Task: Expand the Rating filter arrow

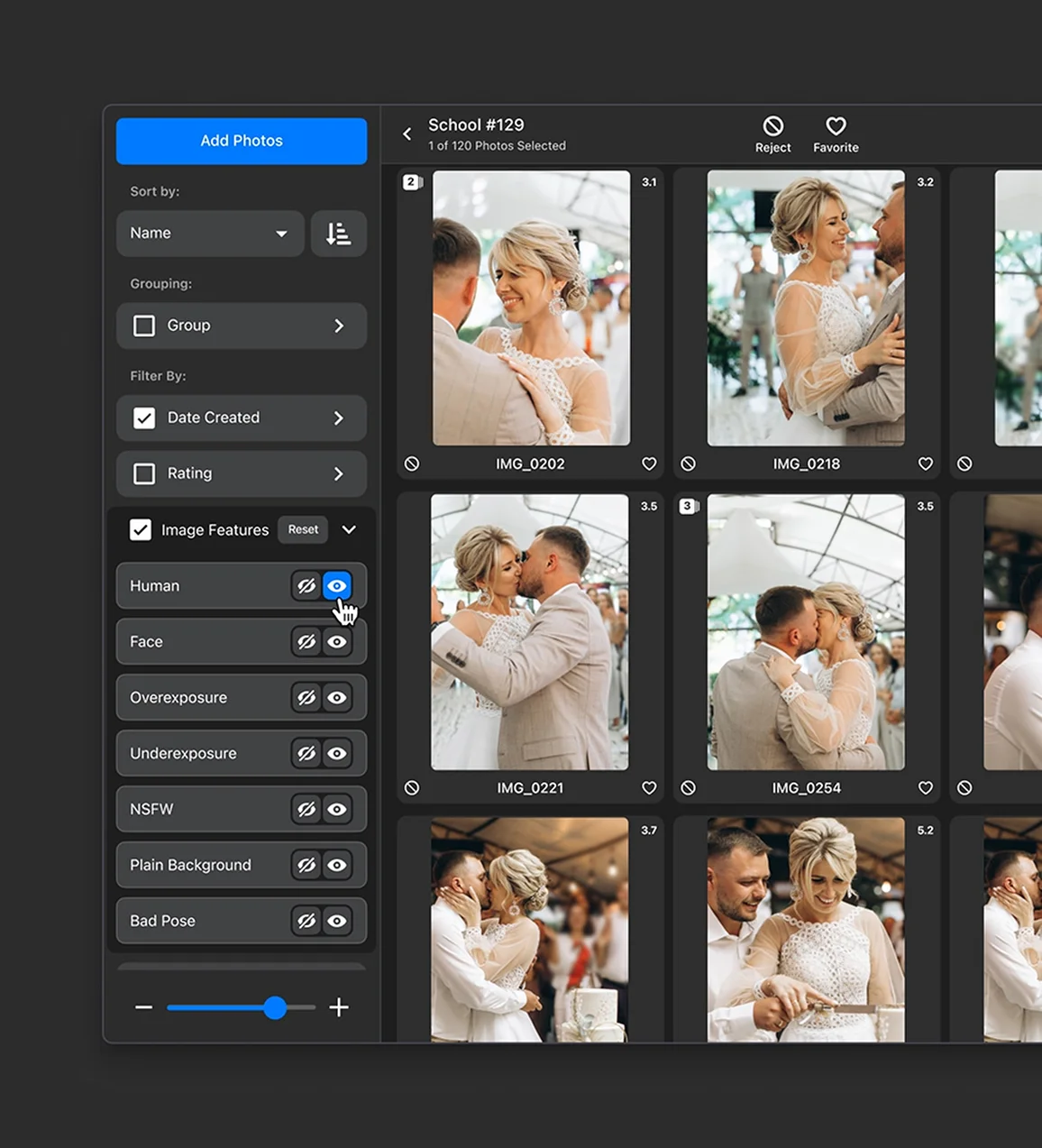Action: pyautogui.click(x=339, y=473)
